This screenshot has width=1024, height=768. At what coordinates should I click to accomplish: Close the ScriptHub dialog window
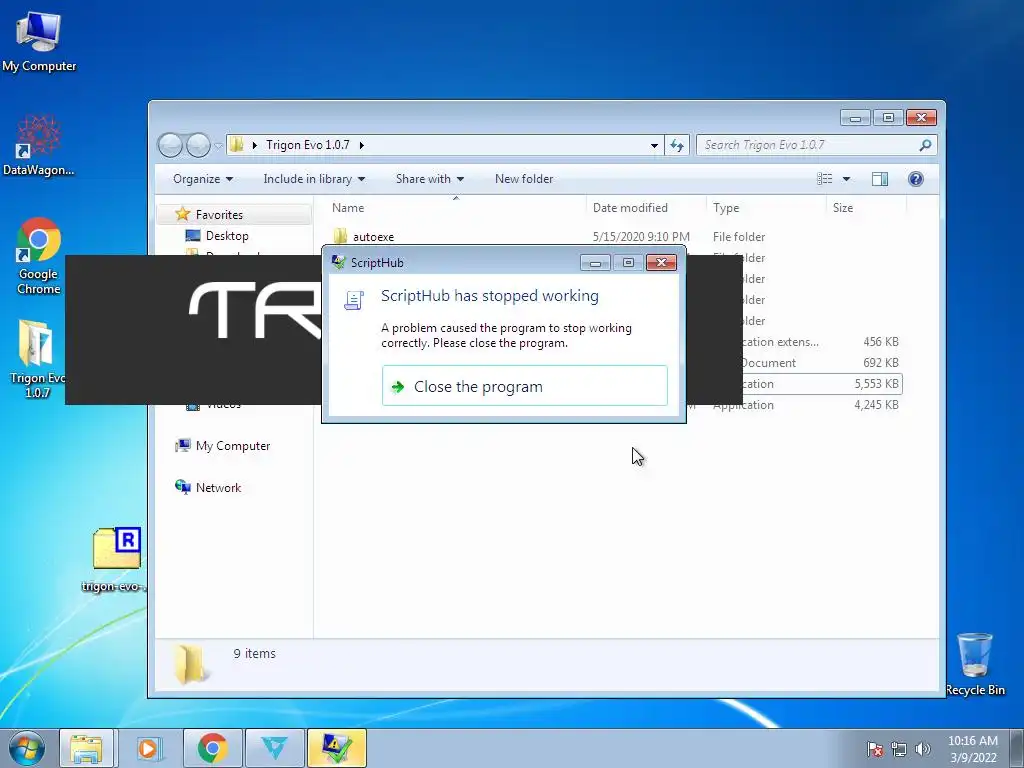[x=661, y=263]
